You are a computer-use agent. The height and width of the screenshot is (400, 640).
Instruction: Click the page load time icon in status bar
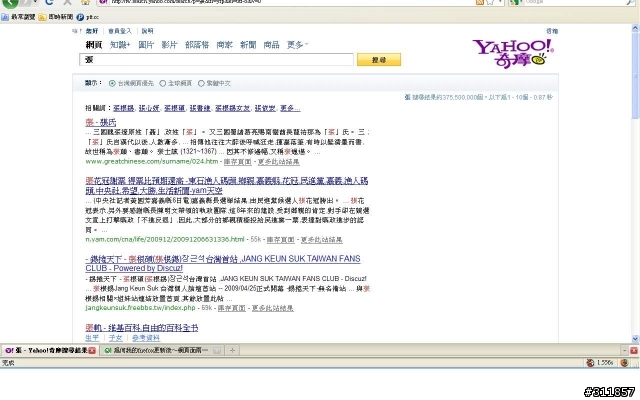(590, 363)
